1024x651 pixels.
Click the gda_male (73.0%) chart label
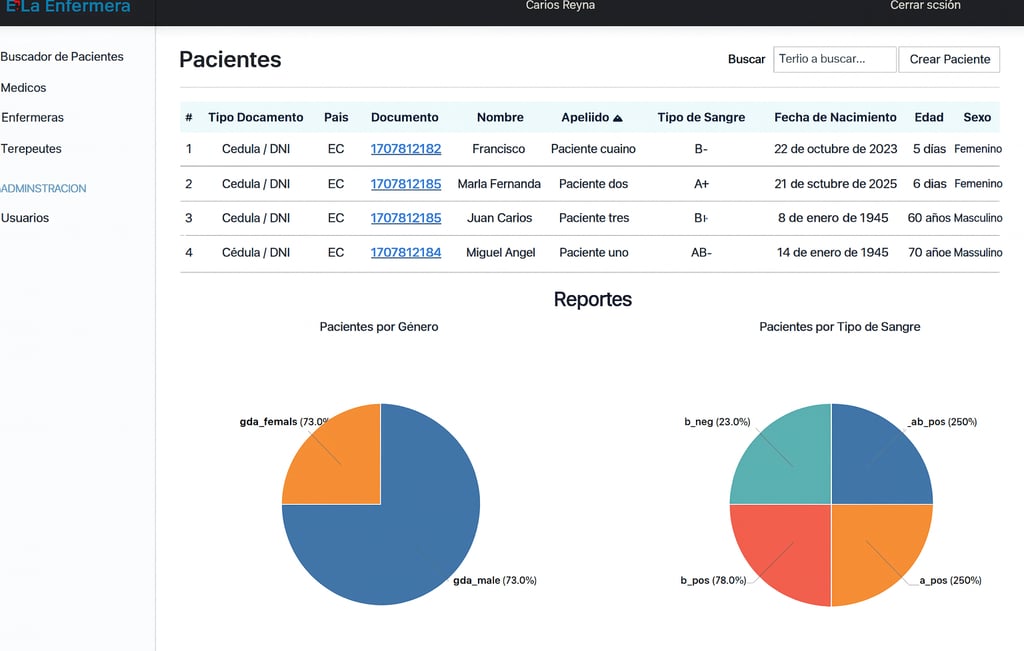[494, 580]
